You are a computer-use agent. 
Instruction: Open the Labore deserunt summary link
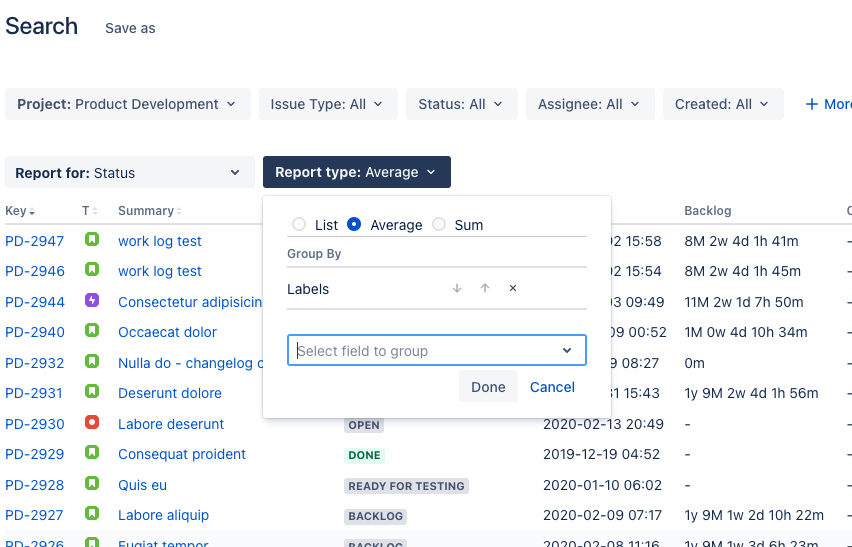pos(171,424)
